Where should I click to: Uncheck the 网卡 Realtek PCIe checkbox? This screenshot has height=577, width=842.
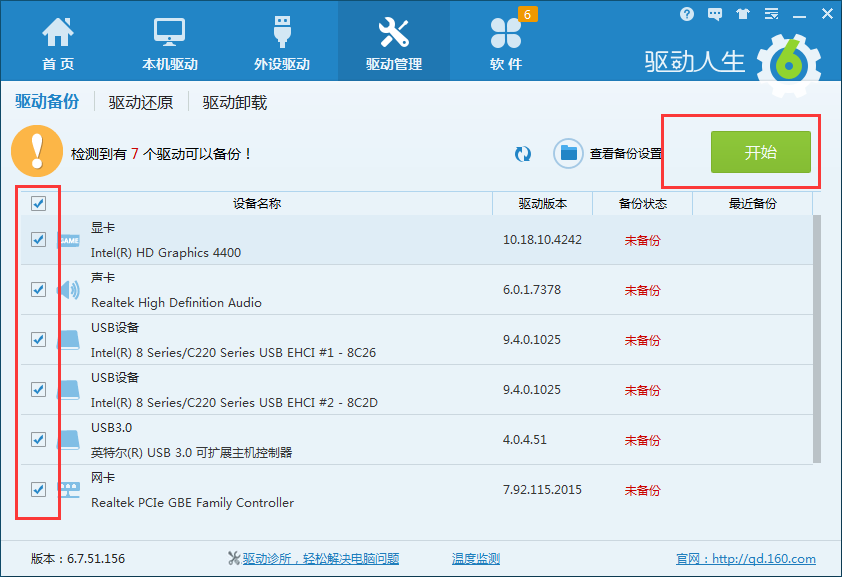pos(38,489)
